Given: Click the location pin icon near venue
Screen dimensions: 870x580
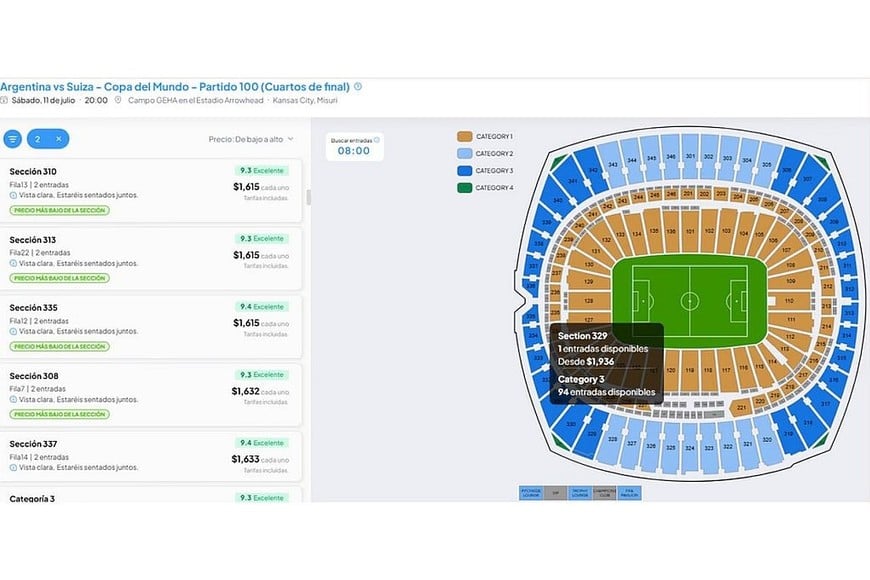Looking at the screenshot, I should (118, 100).
